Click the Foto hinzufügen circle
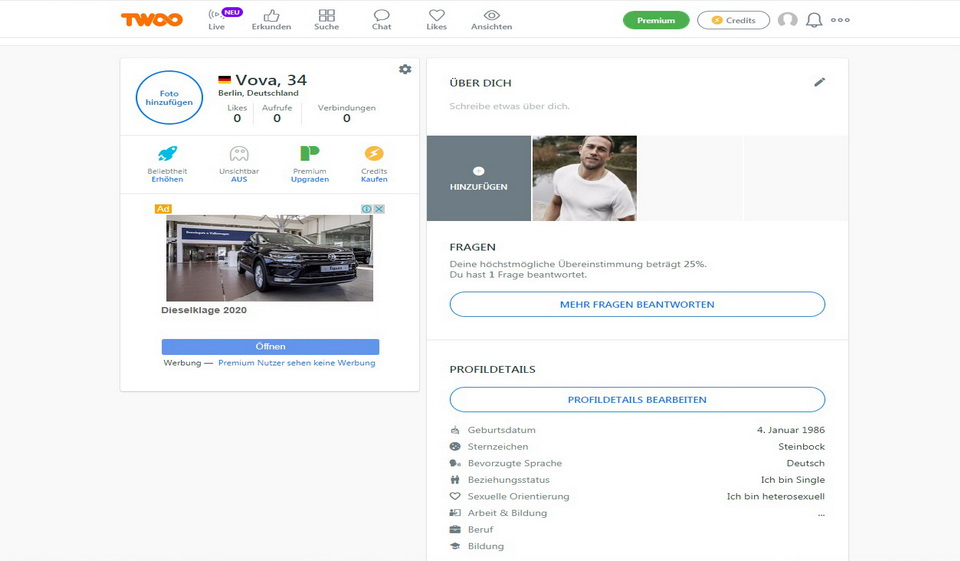This screenshot has height=561, width=960. (169, 98)
